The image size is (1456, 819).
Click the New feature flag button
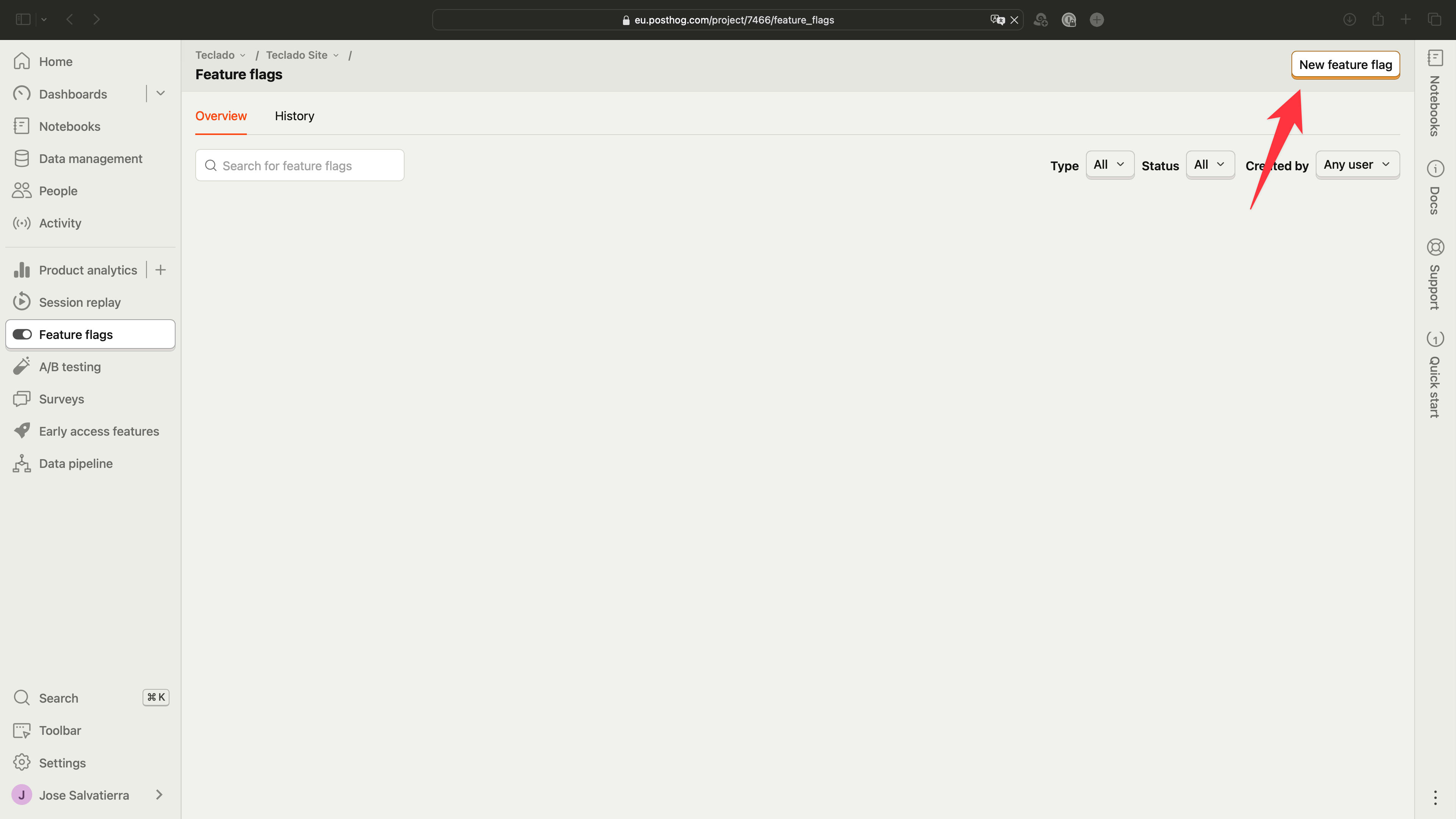[1345, 64]
